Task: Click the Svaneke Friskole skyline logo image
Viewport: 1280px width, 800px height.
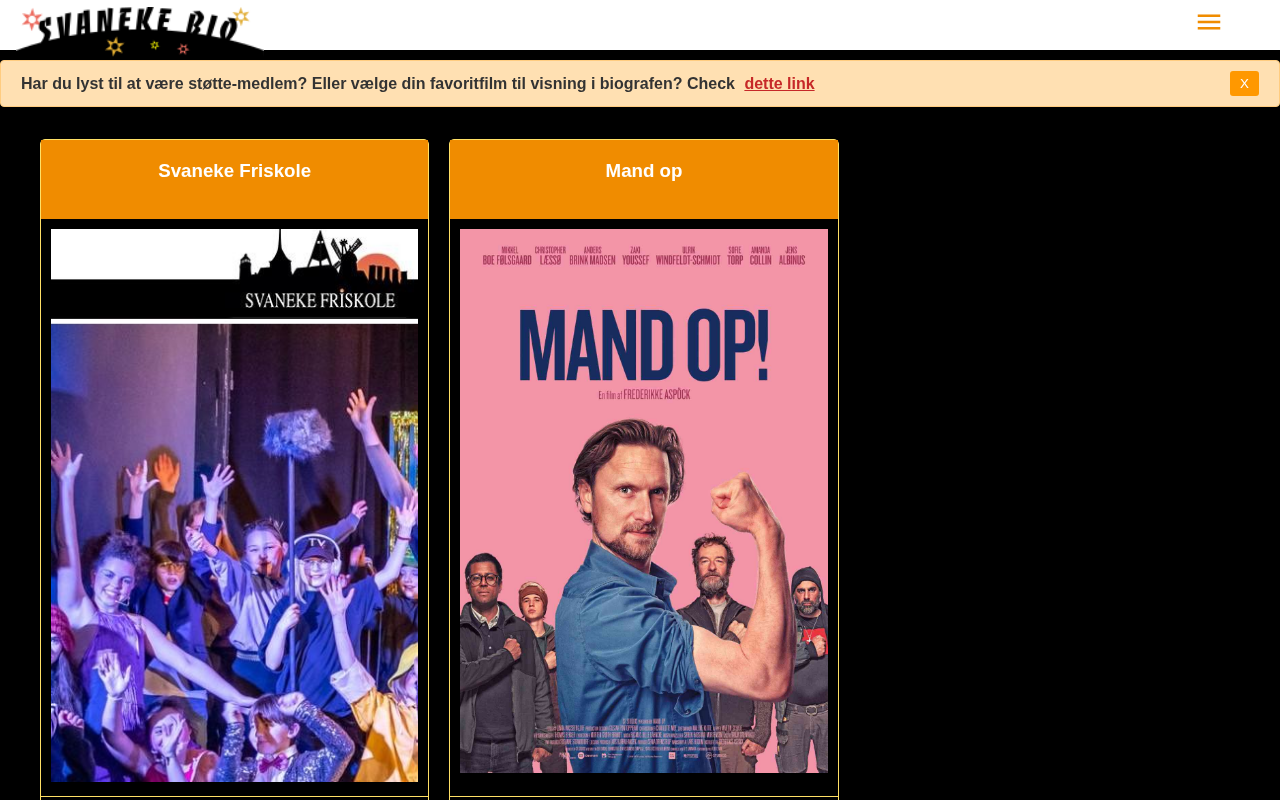Action: [x=234, y=273]
